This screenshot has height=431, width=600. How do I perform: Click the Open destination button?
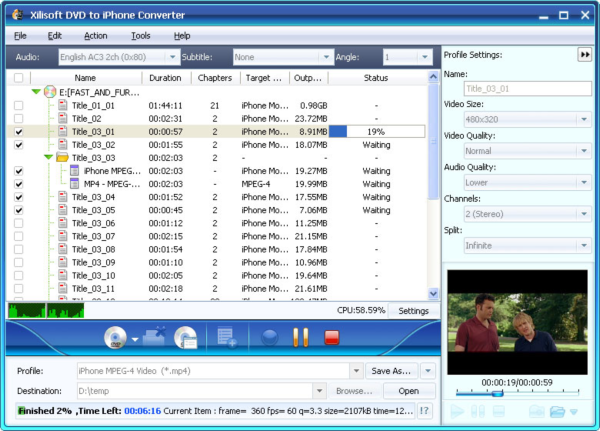coord(408,391)
